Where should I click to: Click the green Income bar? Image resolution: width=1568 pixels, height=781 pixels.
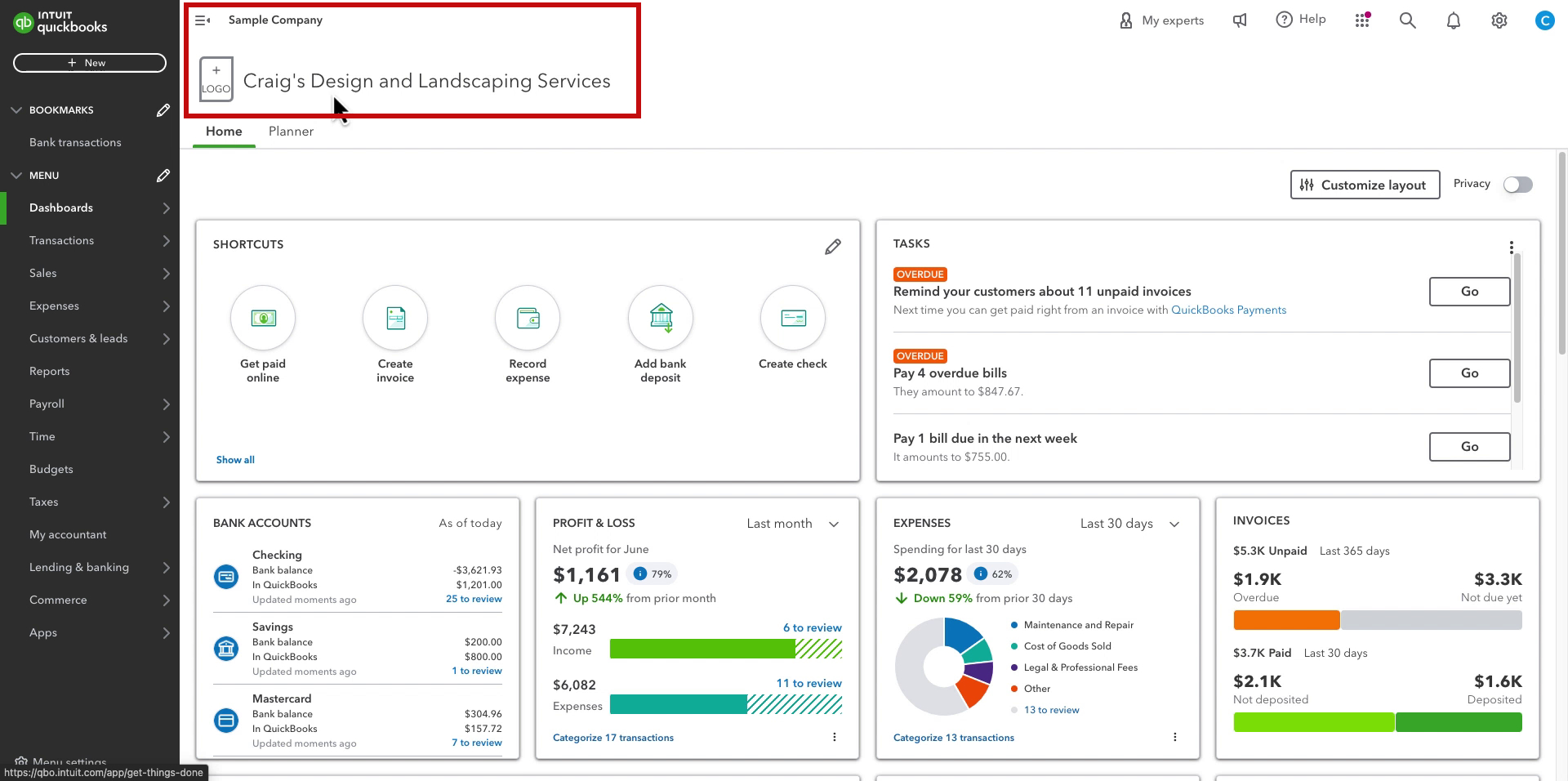point(702,649)
